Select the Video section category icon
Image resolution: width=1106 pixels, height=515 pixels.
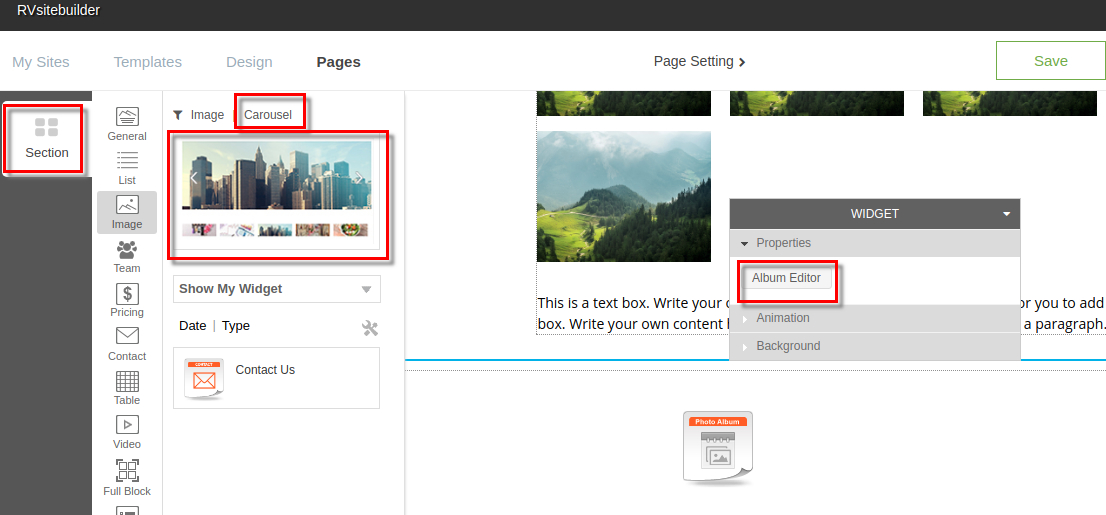[127, 425]
